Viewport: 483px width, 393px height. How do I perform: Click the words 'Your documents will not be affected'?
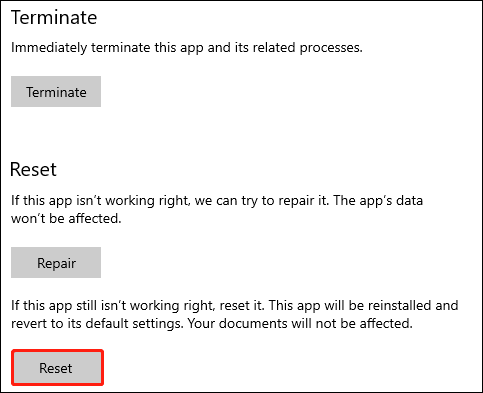click(300, 324)
